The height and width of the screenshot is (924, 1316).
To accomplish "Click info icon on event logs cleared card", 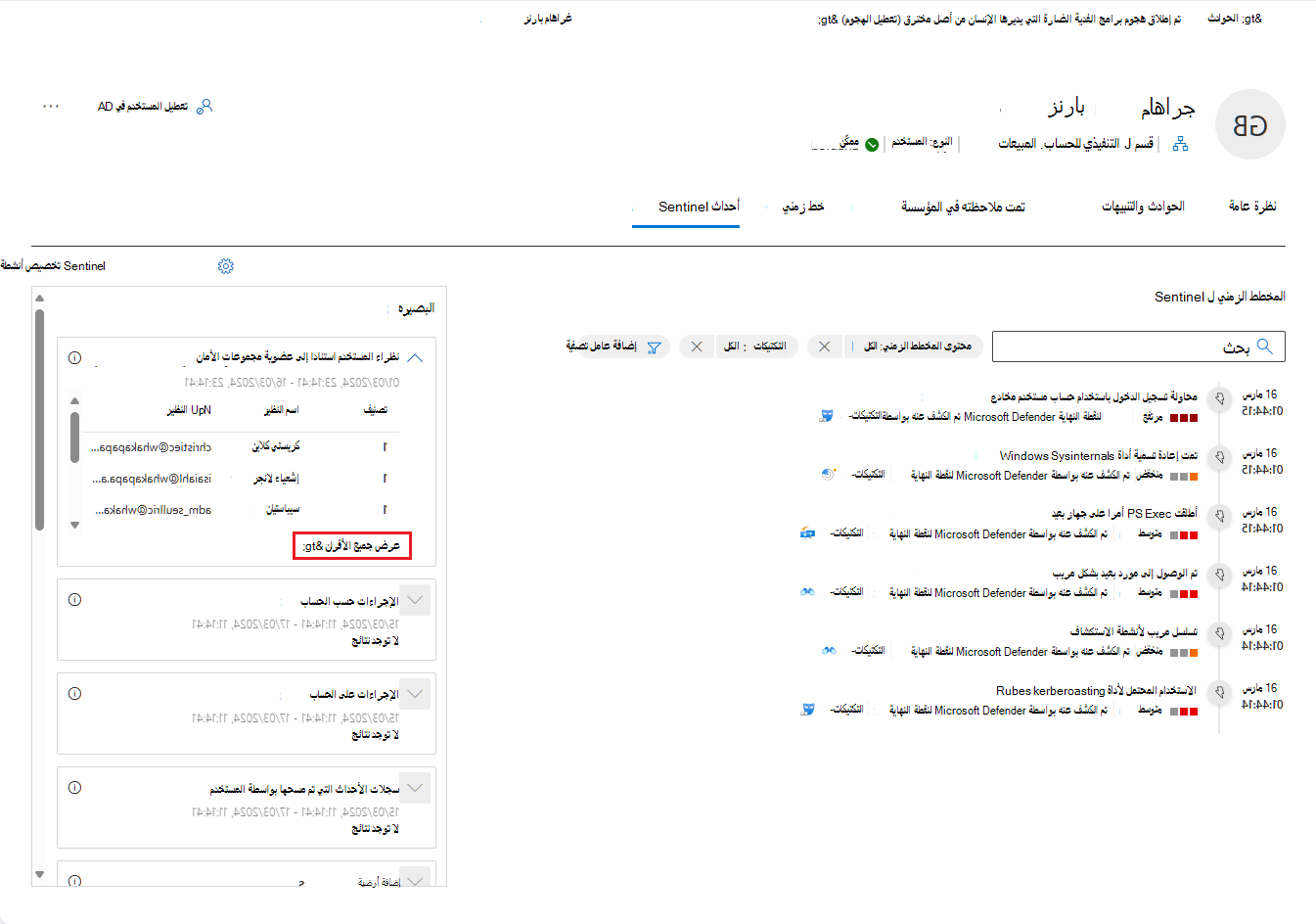I will point(74,788).
